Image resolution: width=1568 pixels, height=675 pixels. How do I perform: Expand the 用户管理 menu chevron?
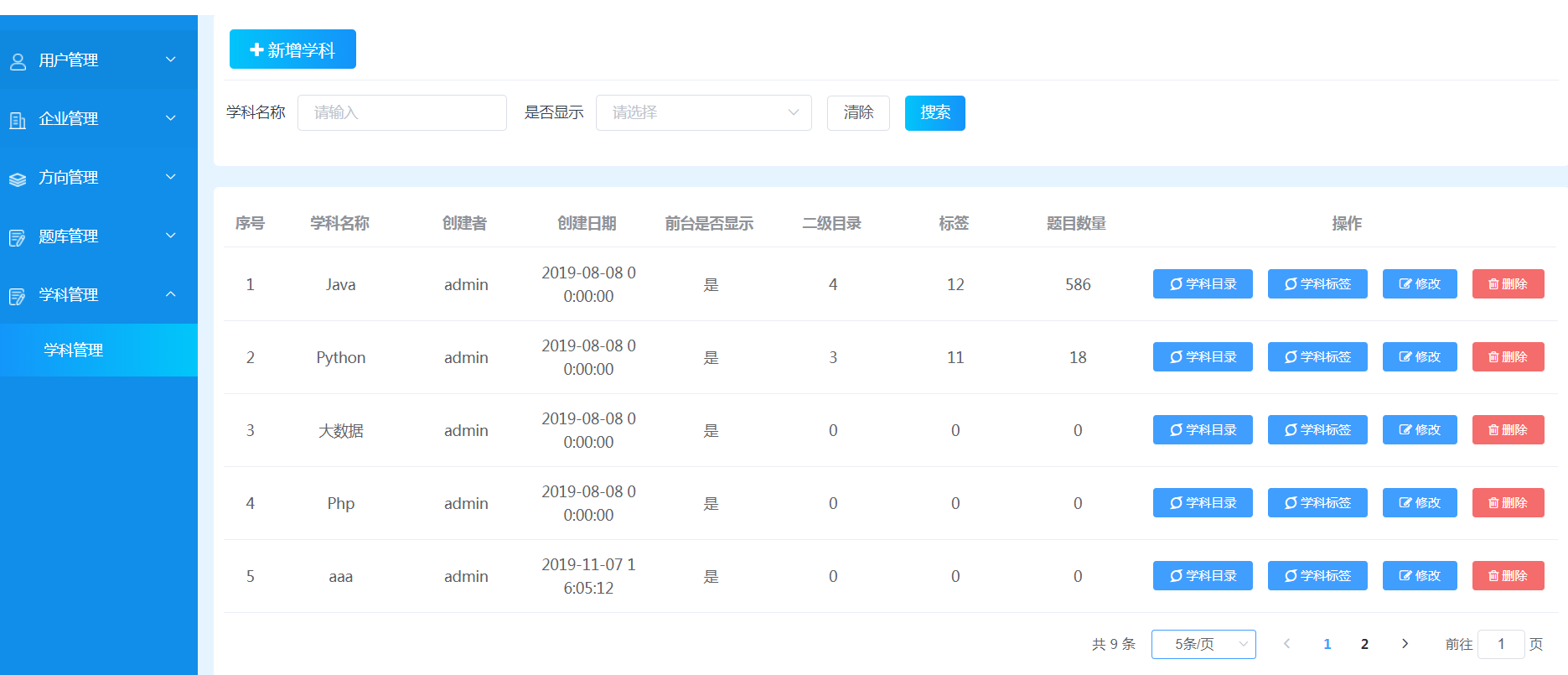[x=171, y=60]
